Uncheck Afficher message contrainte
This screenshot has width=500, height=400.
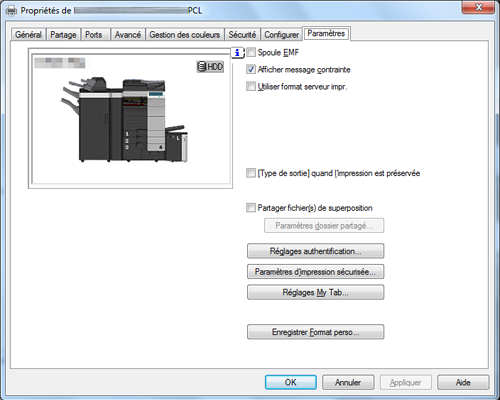pyautogui.click(x=251, y=69)
